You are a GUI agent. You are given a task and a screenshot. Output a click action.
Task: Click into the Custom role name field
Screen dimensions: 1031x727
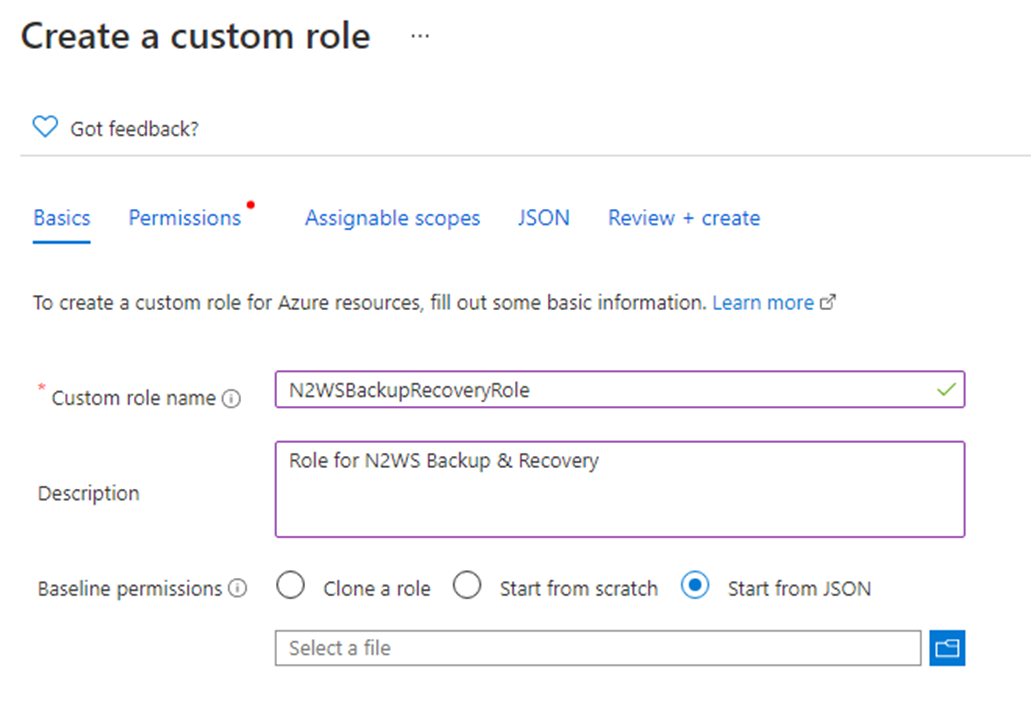(600, 390)
